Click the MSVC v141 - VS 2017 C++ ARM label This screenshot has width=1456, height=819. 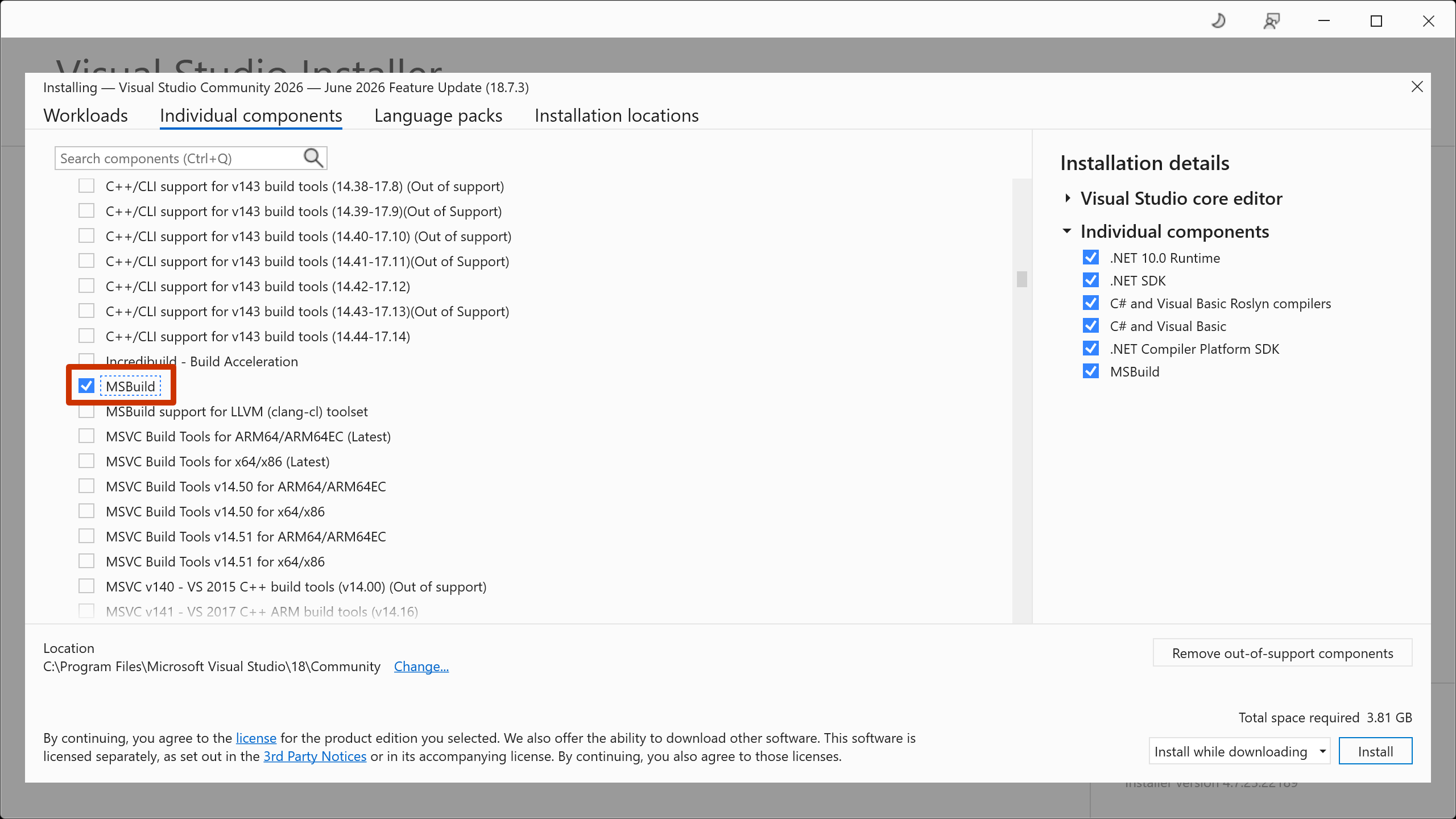[262, 612]
